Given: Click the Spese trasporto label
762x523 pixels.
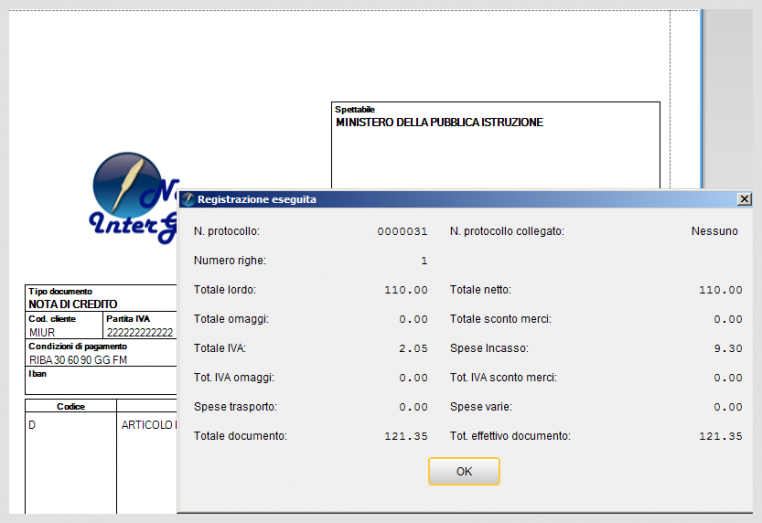Looking at the screenshot, I should (x=235, y=407).
